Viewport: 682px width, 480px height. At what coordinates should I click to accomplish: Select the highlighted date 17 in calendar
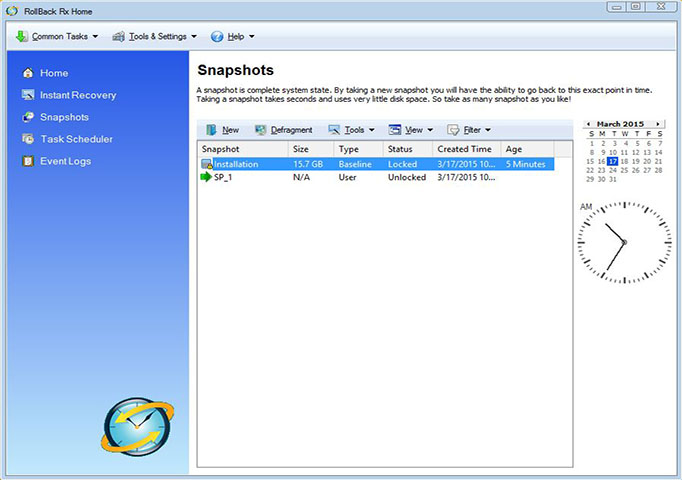(x=613, y=161)
